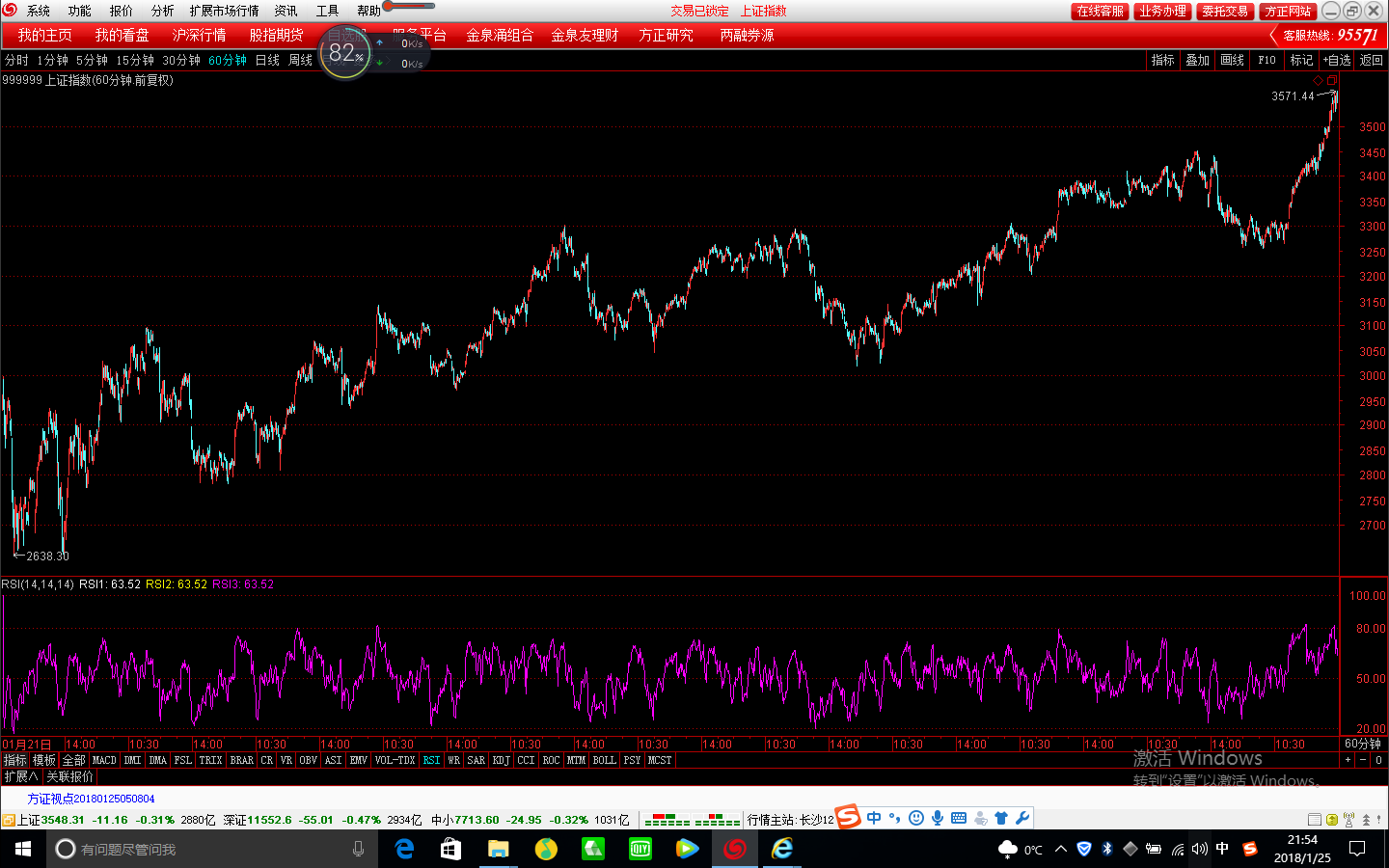The height and width of the screenshot is (868, 1389).
Task: Open the 分析 menu
Action: [162, 11]
